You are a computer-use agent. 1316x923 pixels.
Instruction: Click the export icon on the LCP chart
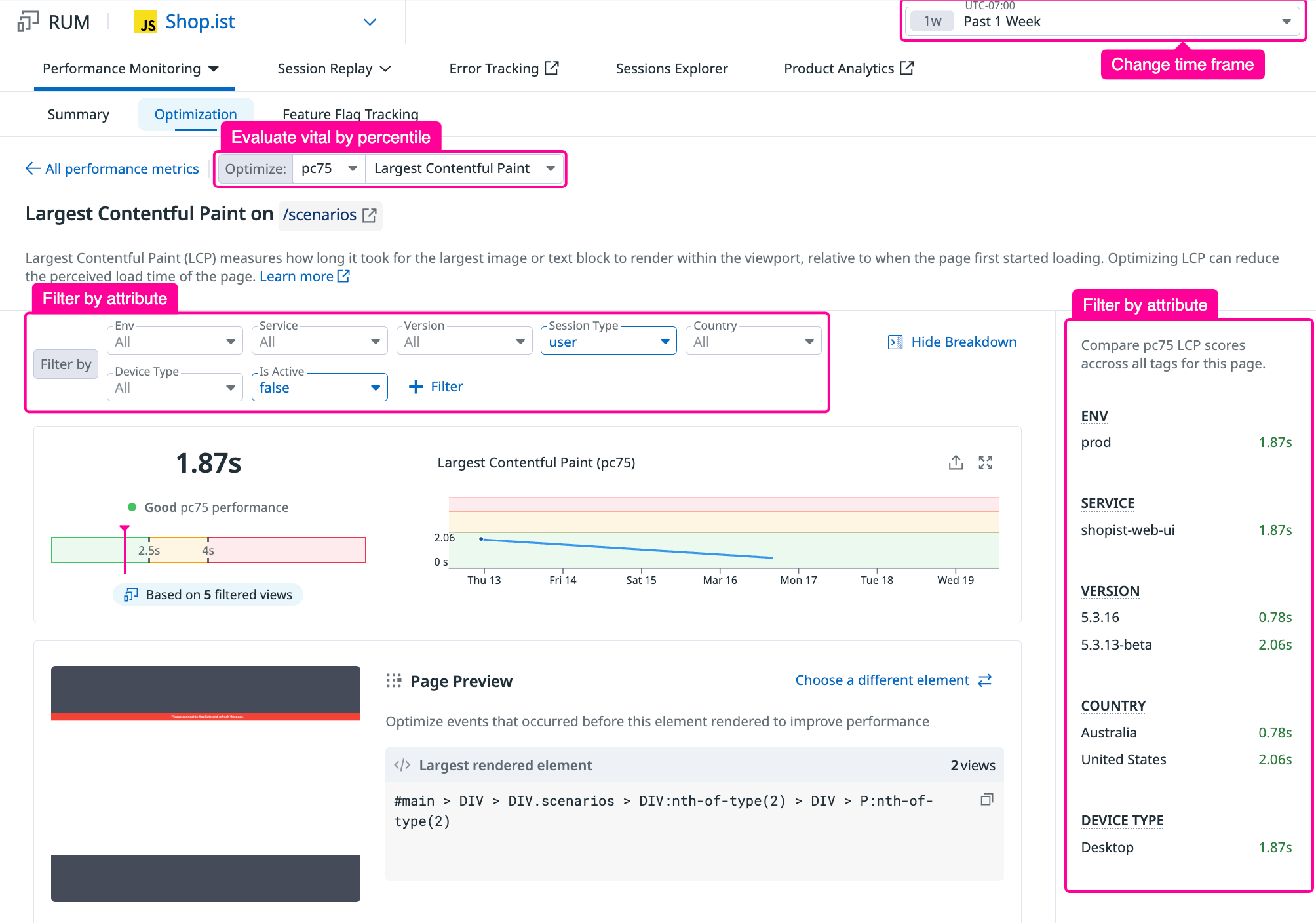point(956,462)
